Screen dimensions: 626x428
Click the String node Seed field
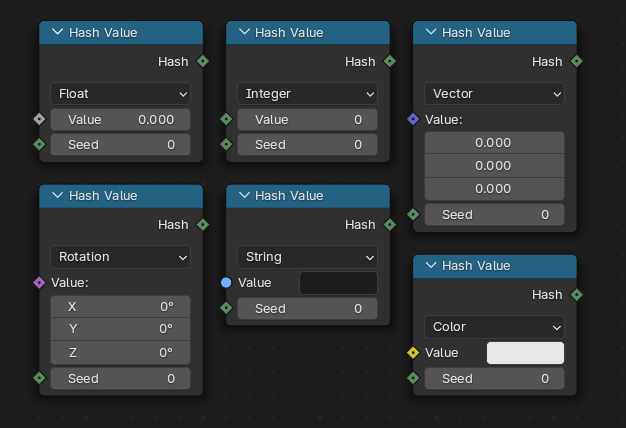tap(307, 309)
